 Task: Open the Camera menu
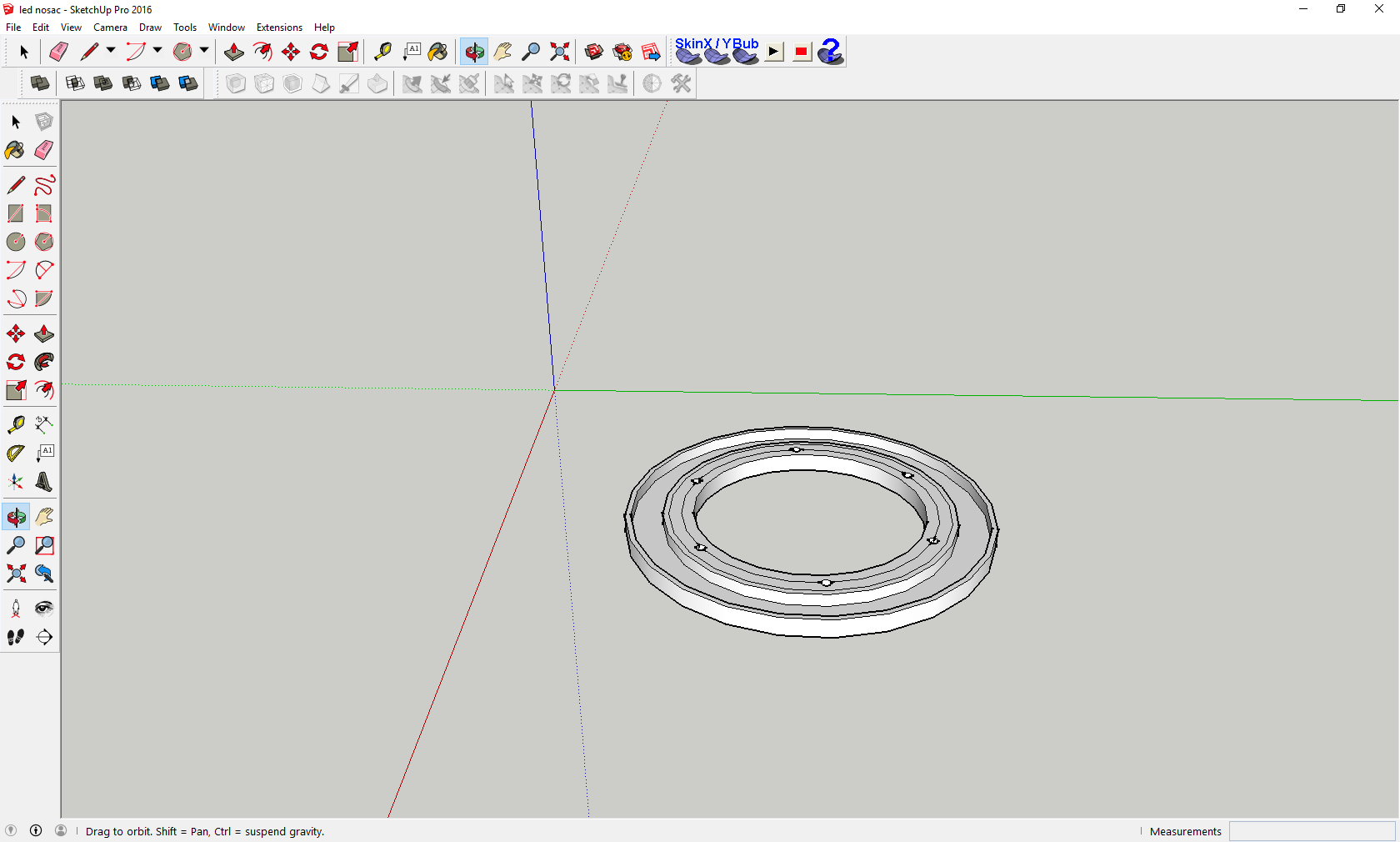click(x=111, y=28)
